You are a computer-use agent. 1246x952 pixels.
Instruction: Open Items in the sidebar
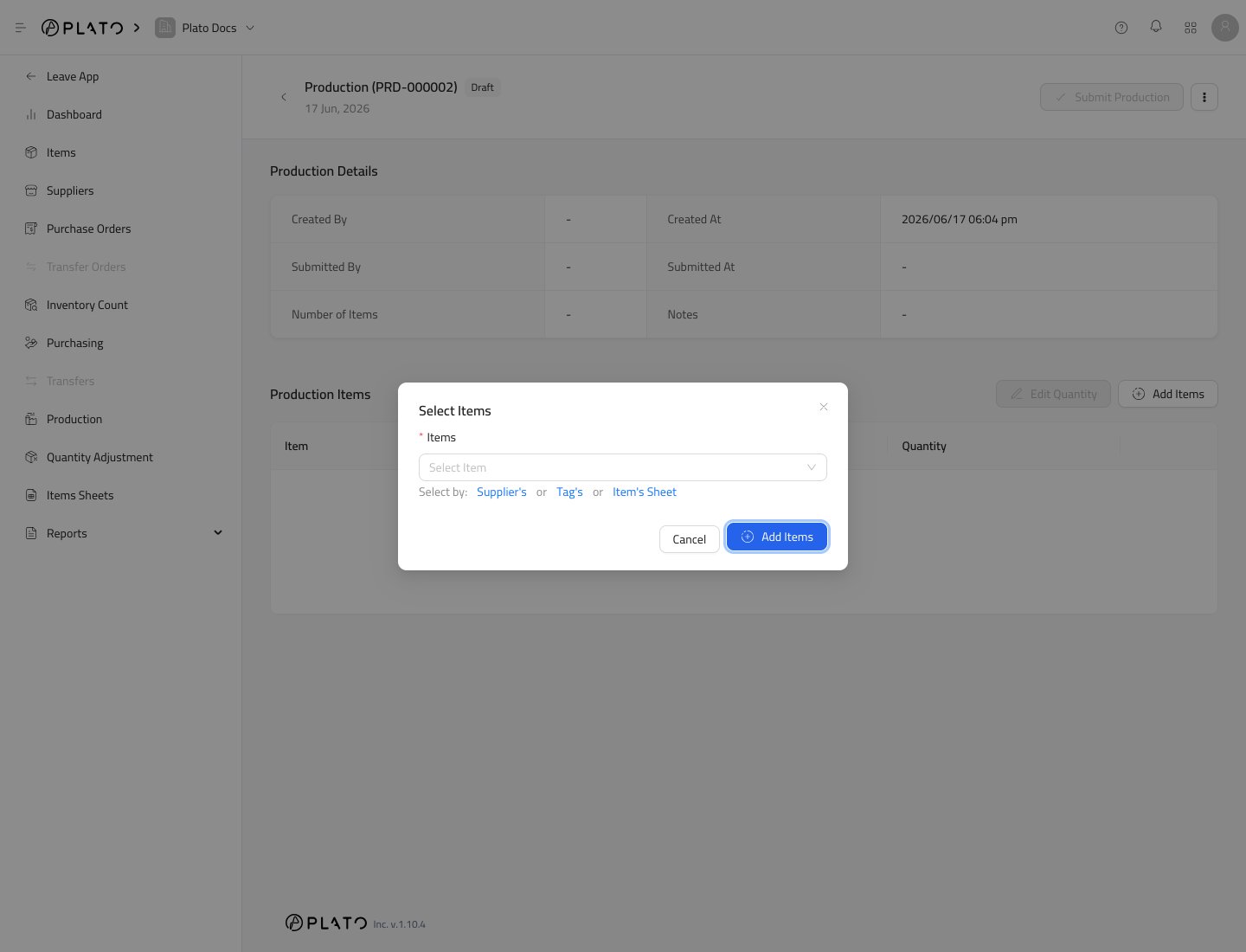[x=61, y=152]
